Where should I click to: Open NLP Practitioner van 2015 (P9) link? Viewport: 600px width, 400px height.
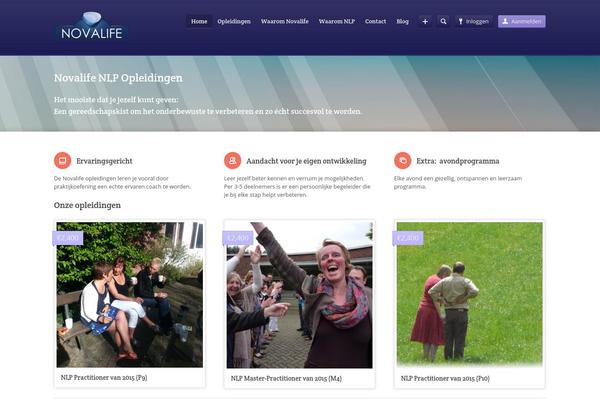pyautogui.click(x=104, y=377)
